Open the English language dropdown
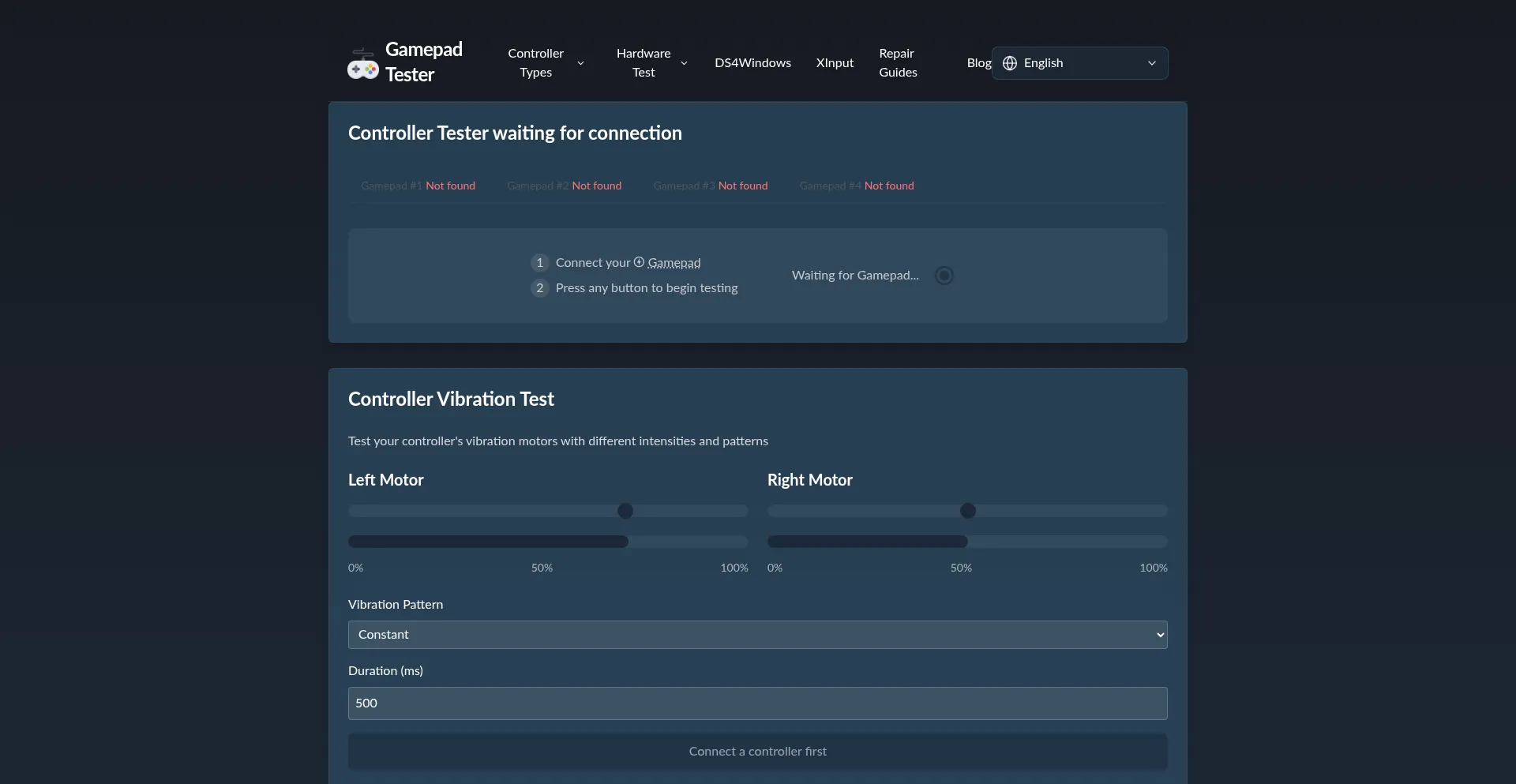 [x=1079, y=63]
